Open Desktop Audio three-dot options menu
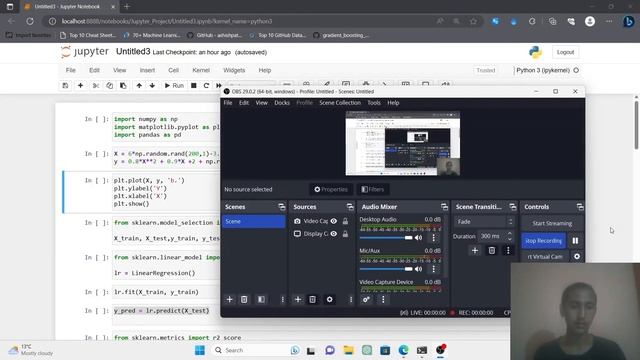 tap(433, 238)
